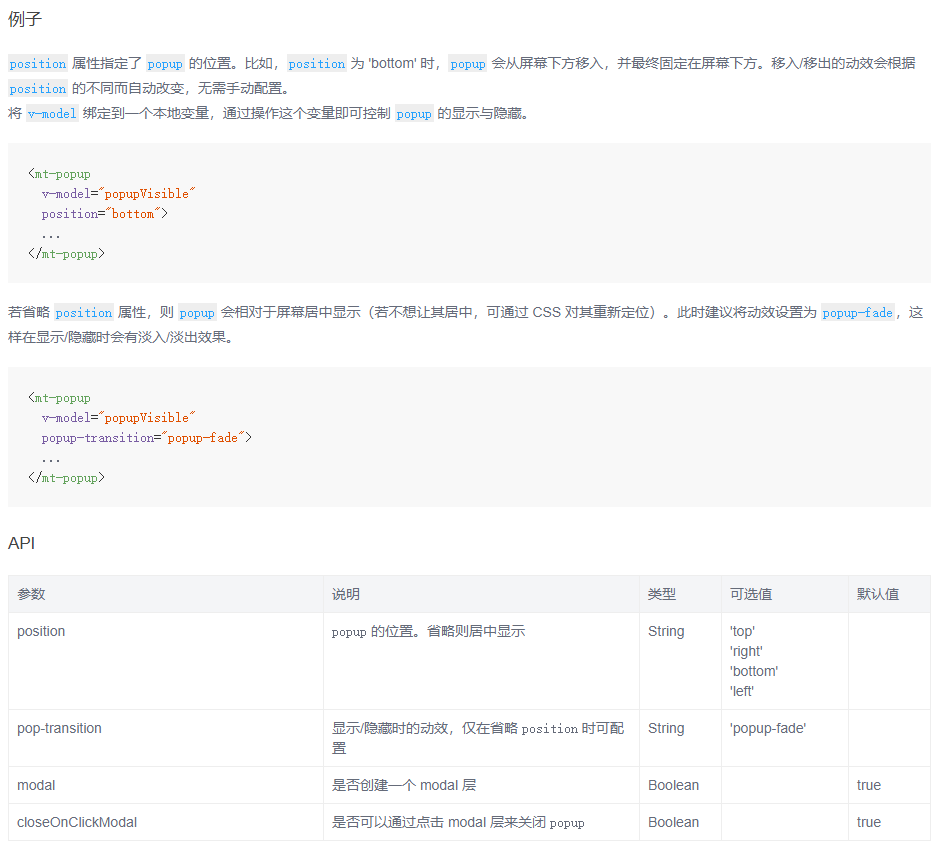Viewport: 941px width, 848px height.
Task: Click the 默认值 column header
Action: point(878,594)
